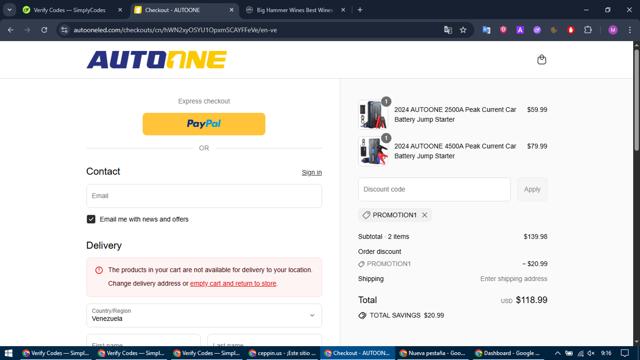Click the translate page icon

click(448, 30)
